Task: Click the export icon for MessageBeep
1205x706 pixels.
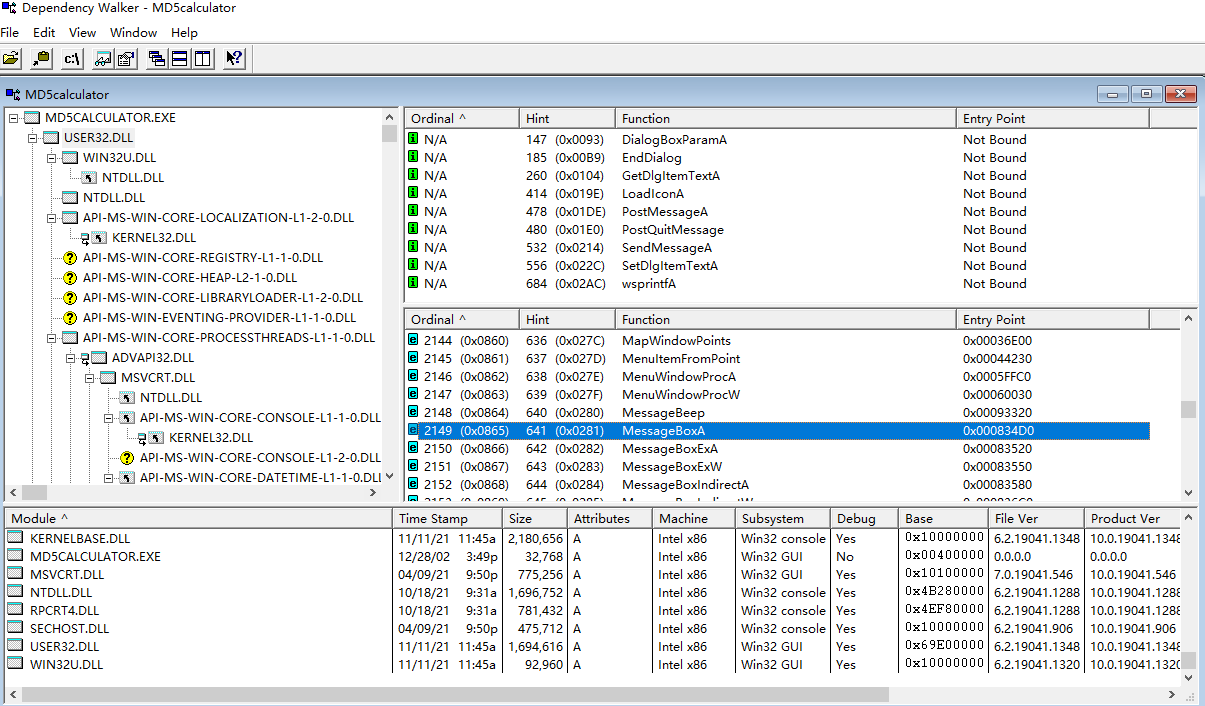Action: tap(413, 412)
